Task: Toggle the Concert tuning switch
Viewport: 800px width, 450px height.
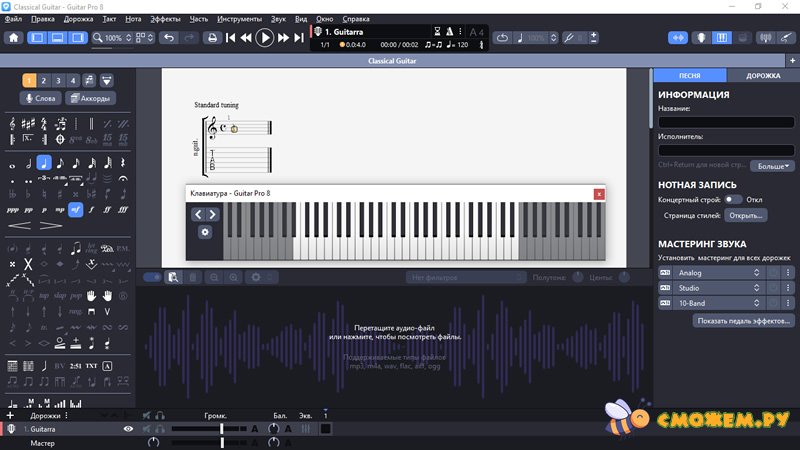Action: coord(733,199)
